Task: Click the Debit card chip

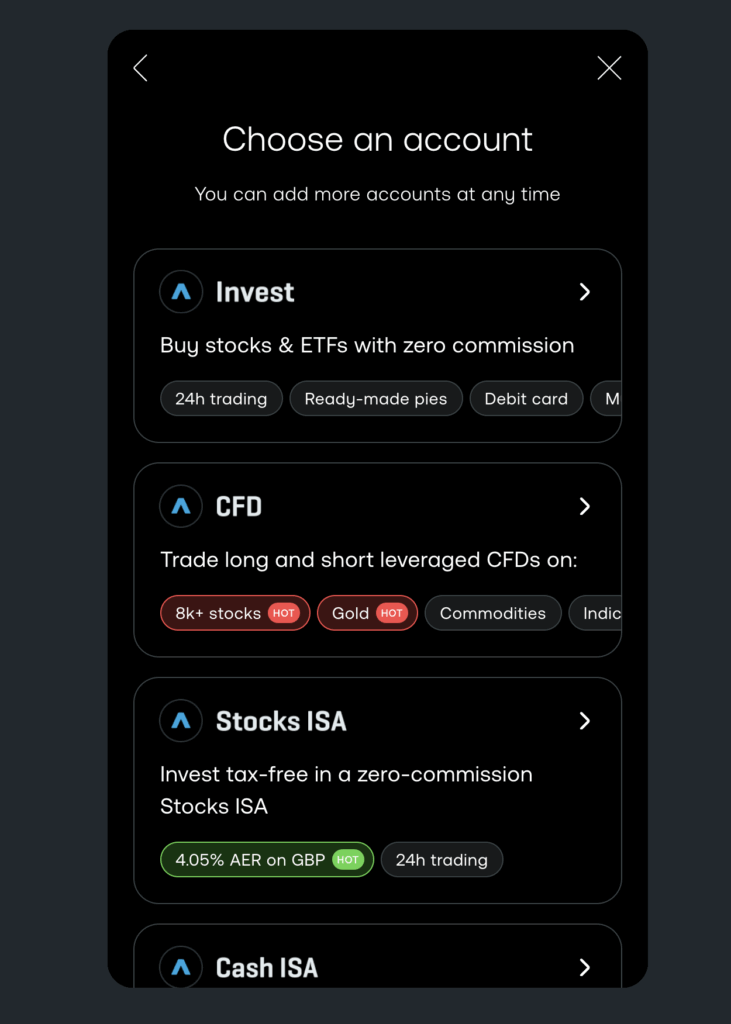Action: [x=526, y=399]
